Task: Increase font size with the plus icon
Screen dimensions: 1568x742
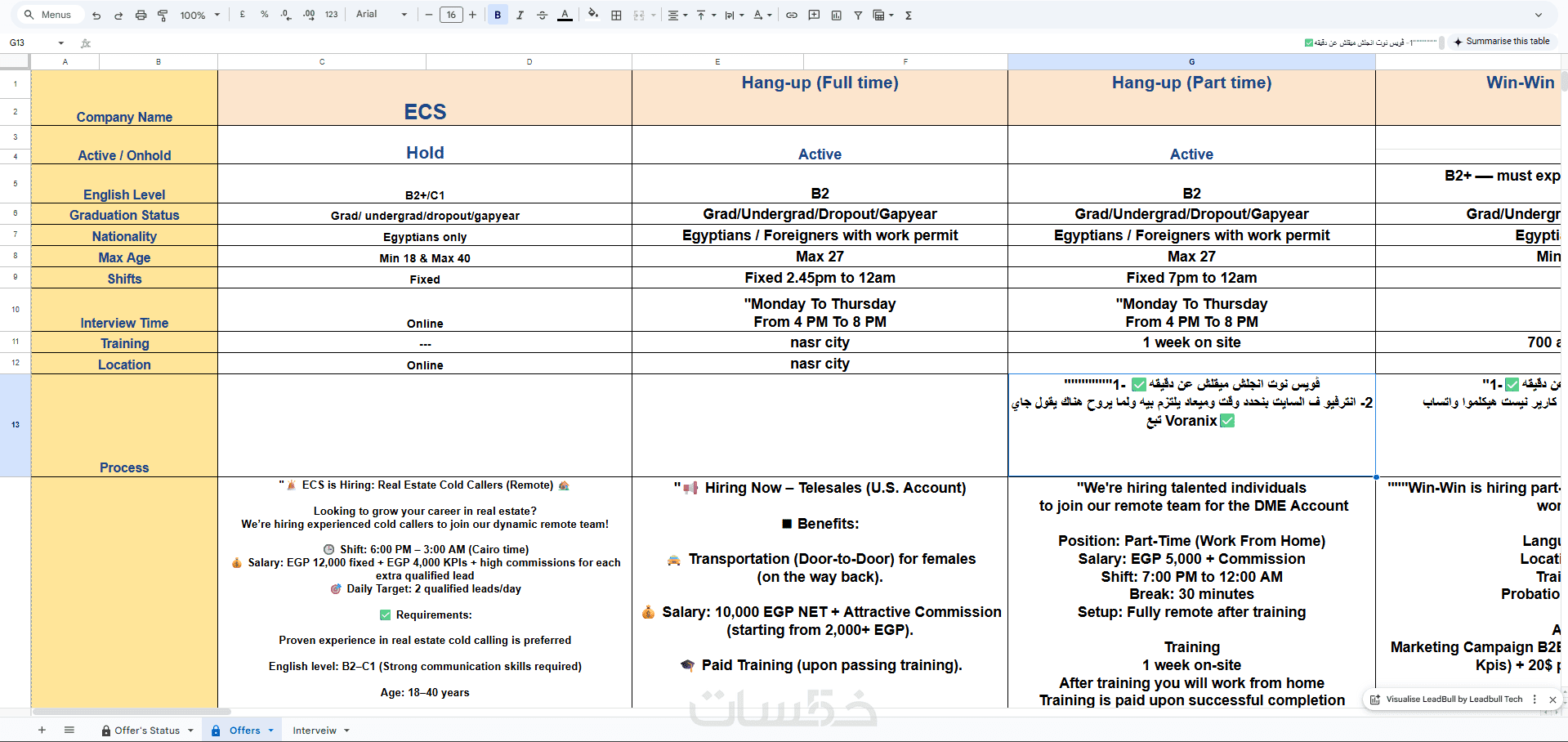Action: [x=472, y=15]
